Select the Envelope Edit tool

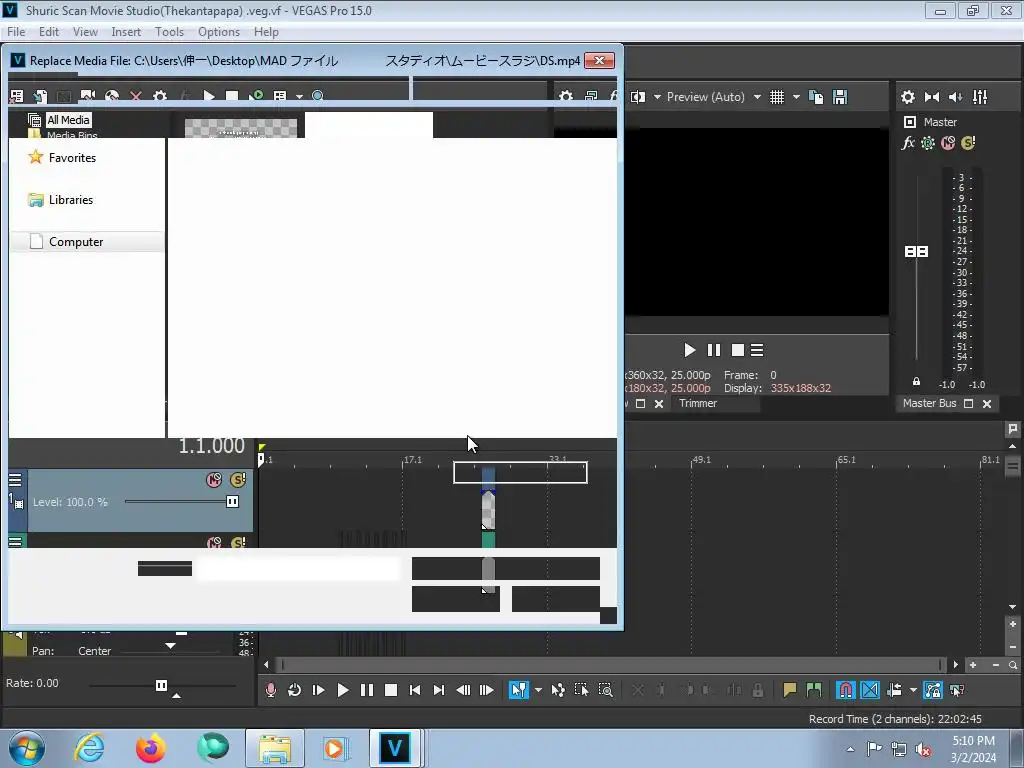tap(558, 690)
